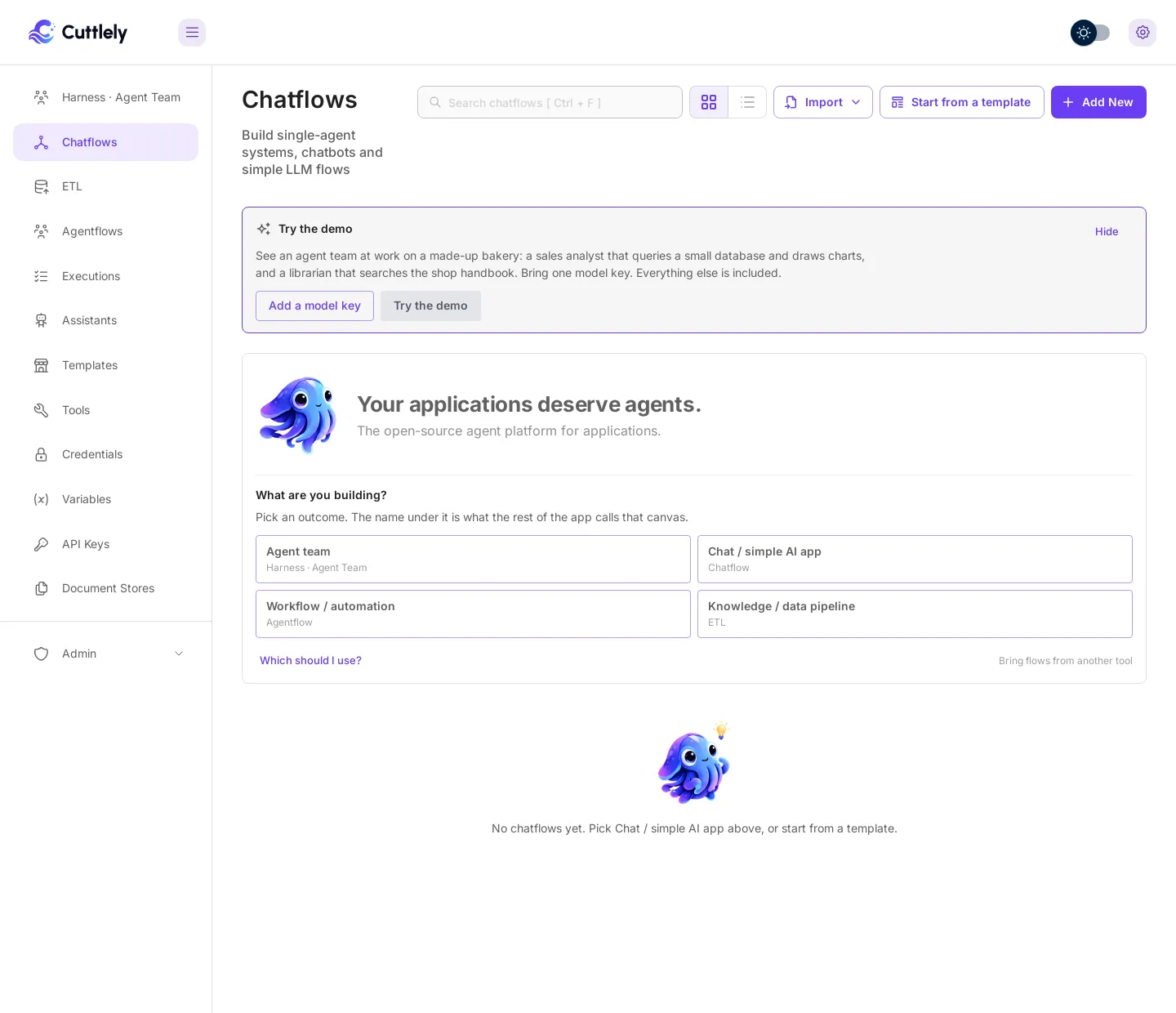Expand the Admin section chevron
Screen dimensions: 1176x1013
(179, 654)
